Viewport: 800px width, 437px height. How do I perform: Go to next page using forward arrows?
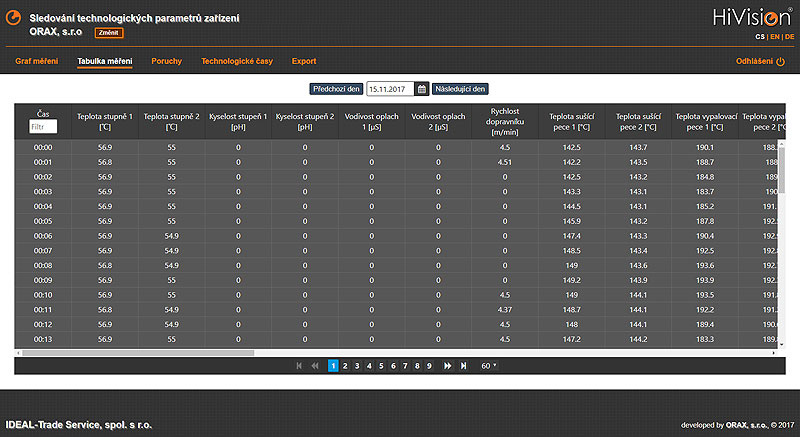click(447, 366)
